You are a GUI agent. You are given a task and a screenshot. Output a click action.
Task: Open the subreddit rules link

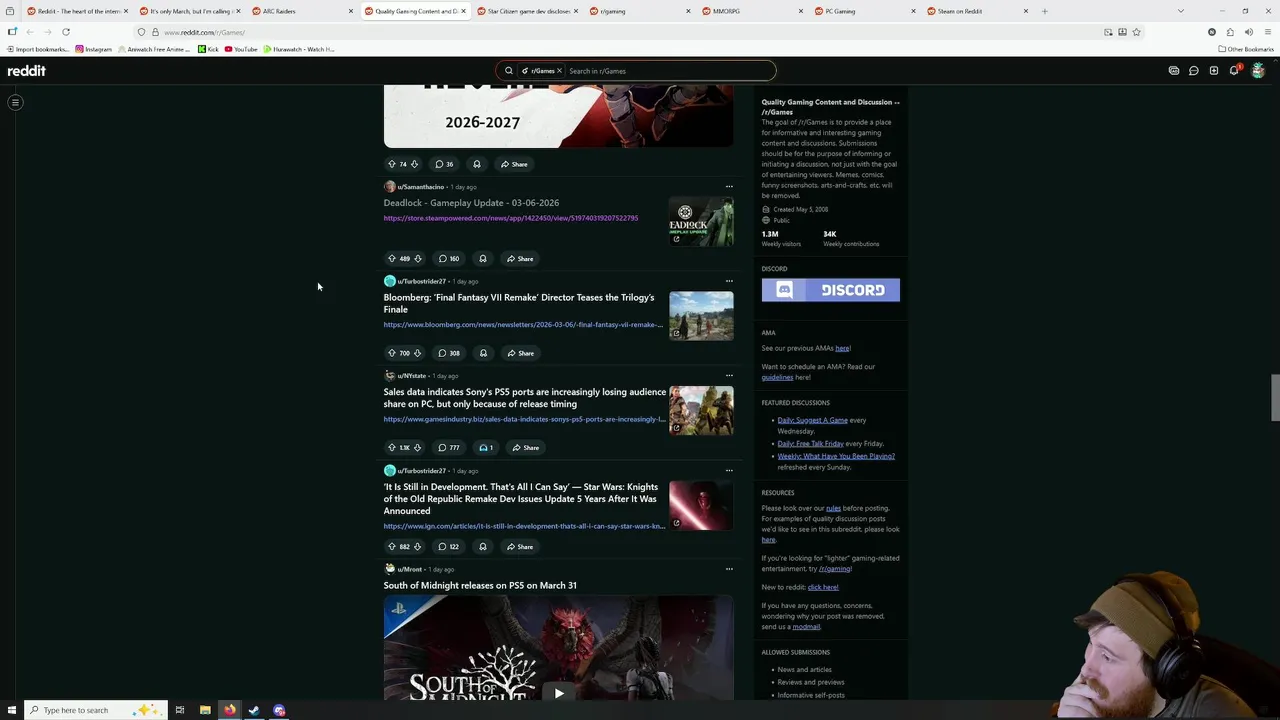coord(833,508)
